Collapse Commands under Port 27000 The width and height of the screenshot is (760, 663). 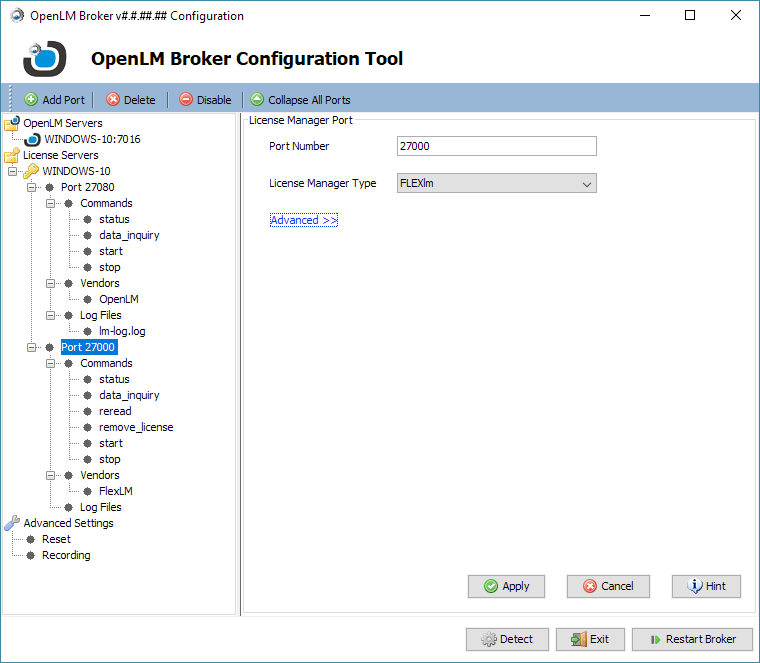(50, 363)
